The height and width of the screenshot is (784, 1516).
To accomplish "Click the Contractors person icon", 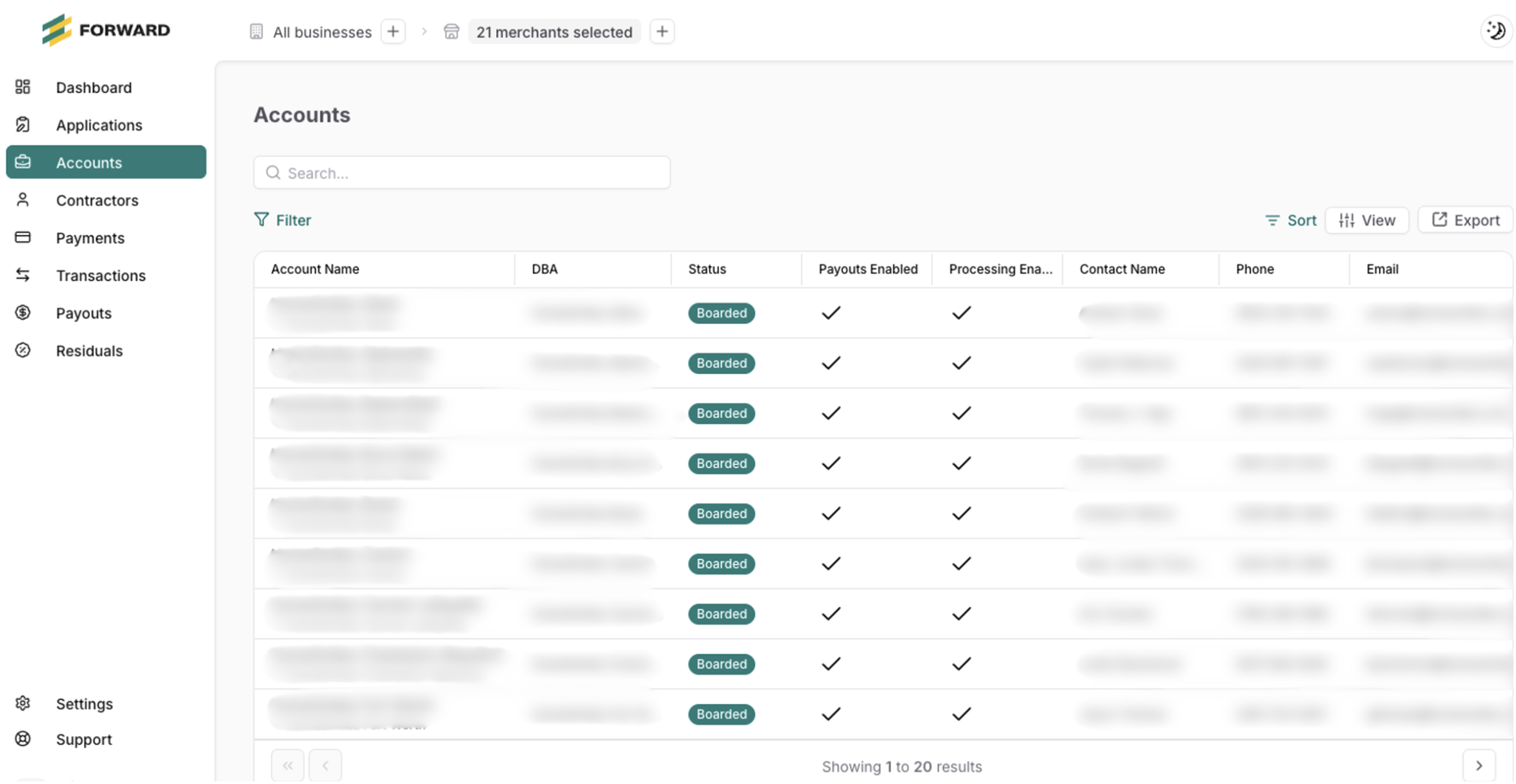I will click(23, 200).
